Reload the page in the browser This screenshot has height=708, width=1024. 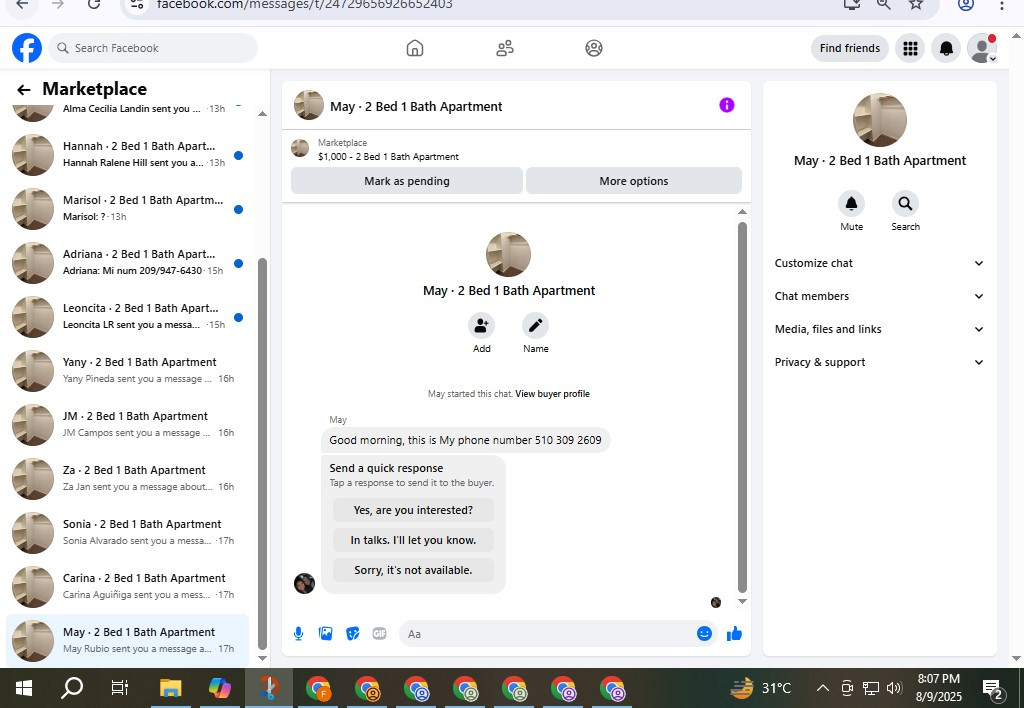coord(94,4)
